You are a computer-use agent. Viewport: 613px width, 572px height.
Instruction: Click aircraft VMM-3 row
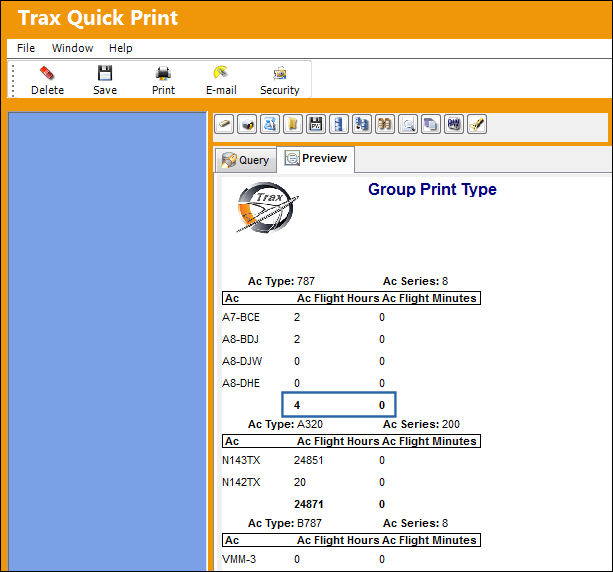[x=239, y=559]
